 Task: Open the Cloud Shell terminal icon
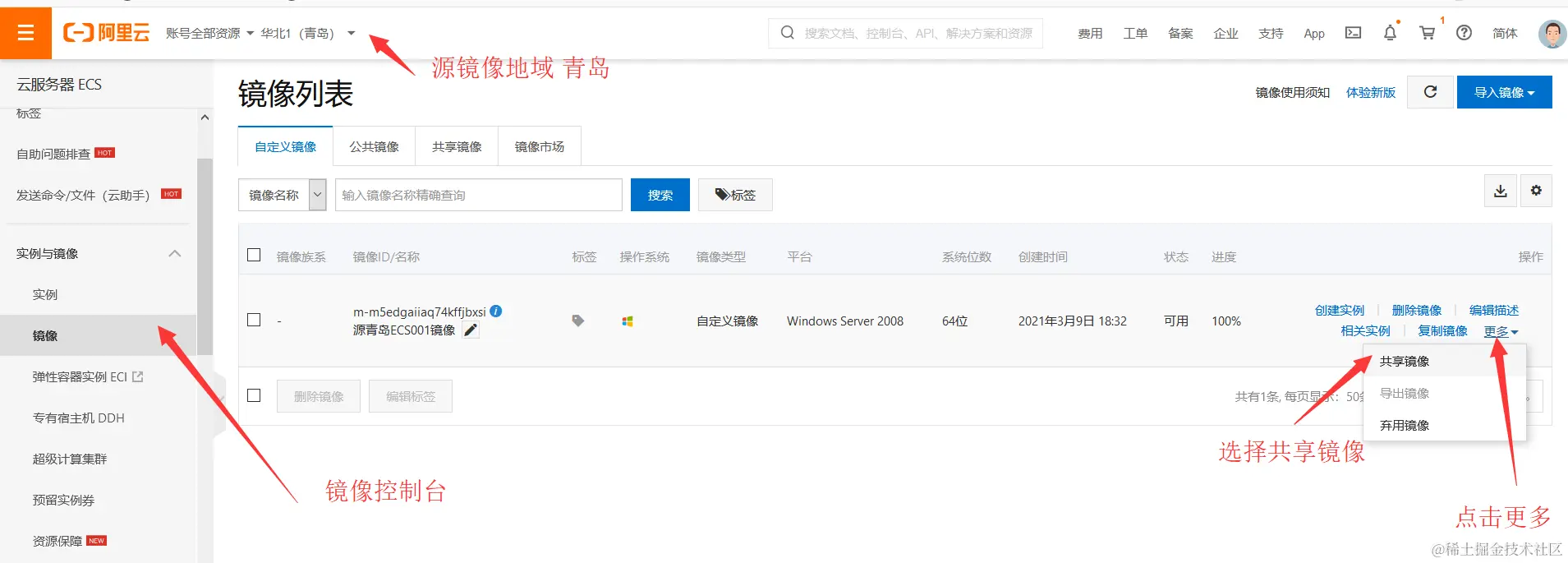click(x=1353, y=33)
